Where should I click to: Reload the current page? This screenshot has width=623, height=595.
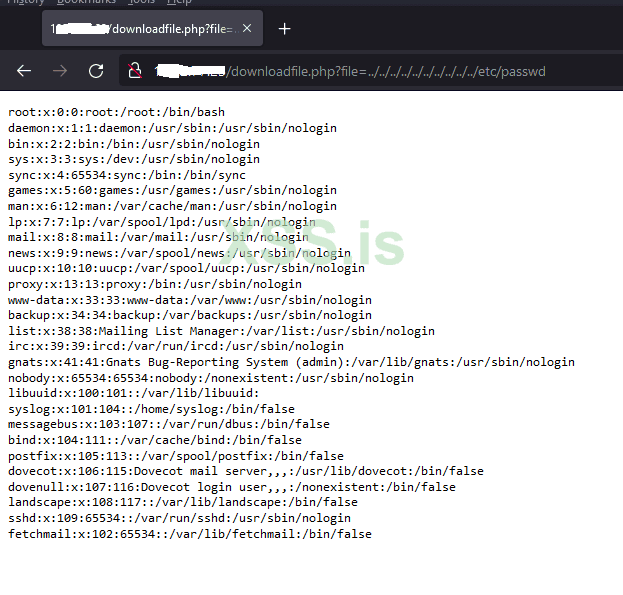pyautogui.click(x=96, y=71)
